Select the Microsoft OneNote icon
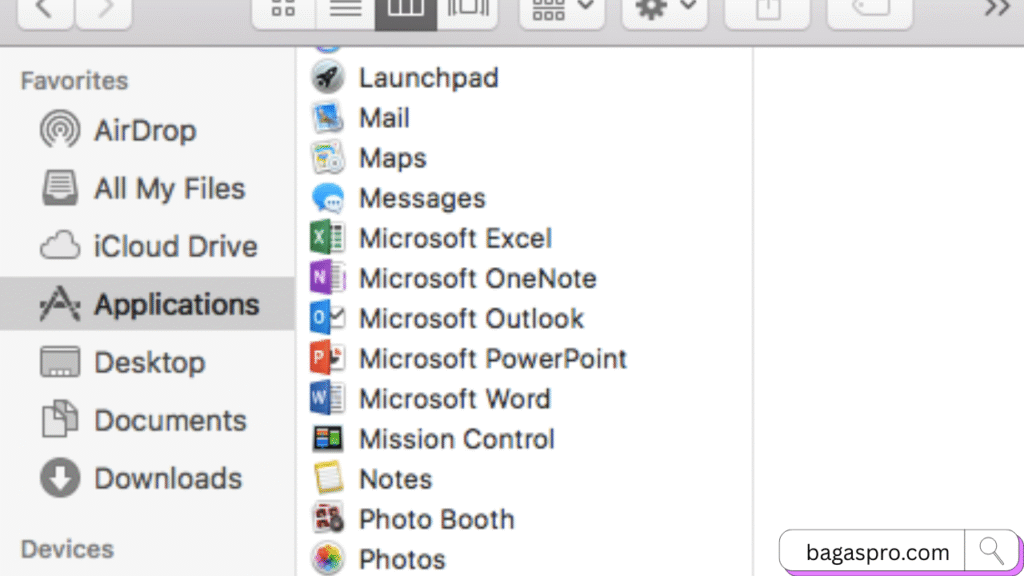1024x576 pixels. [x=328, y=278]
